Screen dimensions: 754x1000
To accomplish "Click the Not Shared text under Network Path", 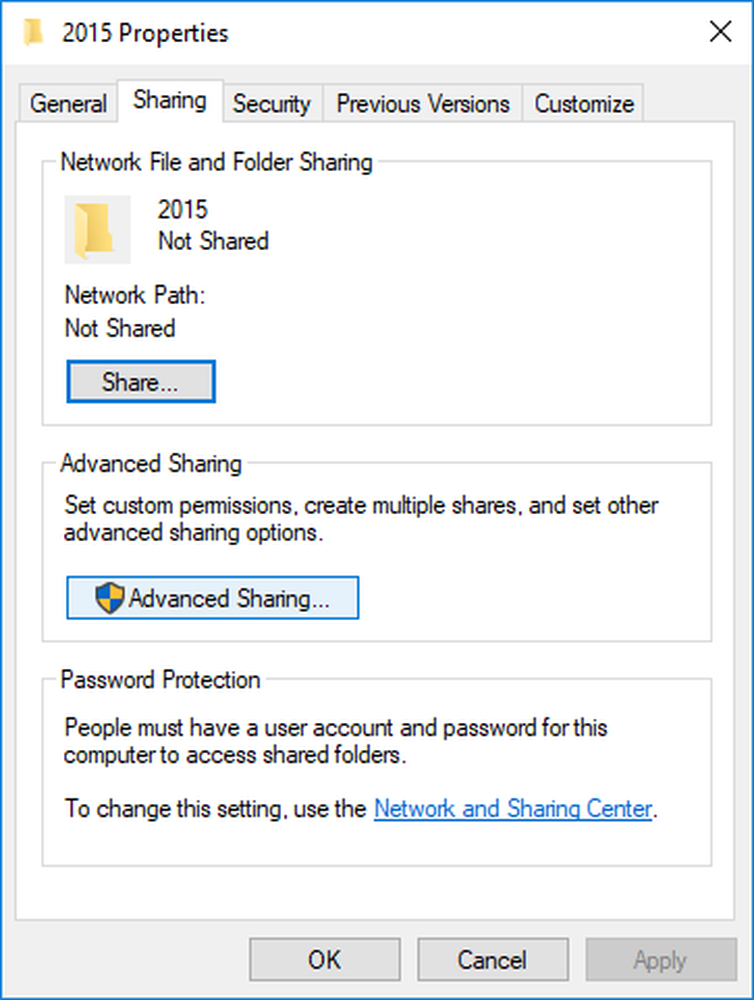I will [x=120, y=329].
